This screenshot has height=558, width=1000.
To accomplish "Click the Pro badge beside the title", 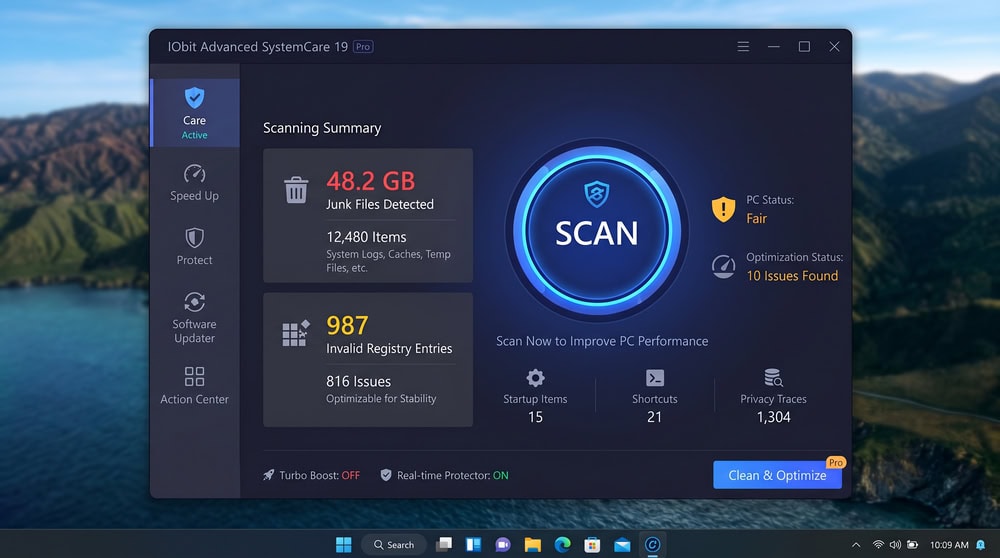I will (363, 47).
